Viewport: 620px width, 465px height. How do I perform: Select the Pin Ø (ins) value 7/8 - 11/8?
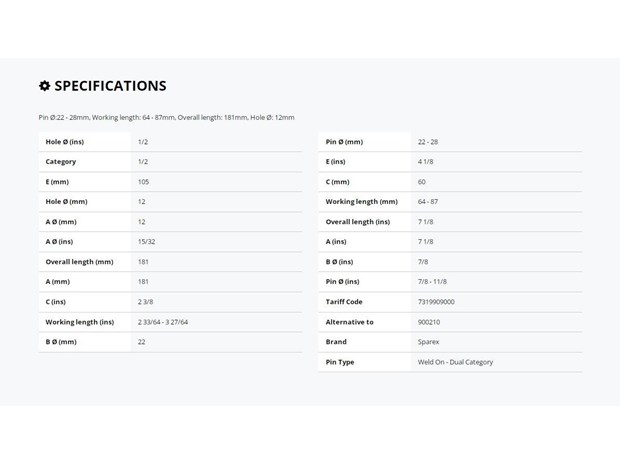pos(432,282)
